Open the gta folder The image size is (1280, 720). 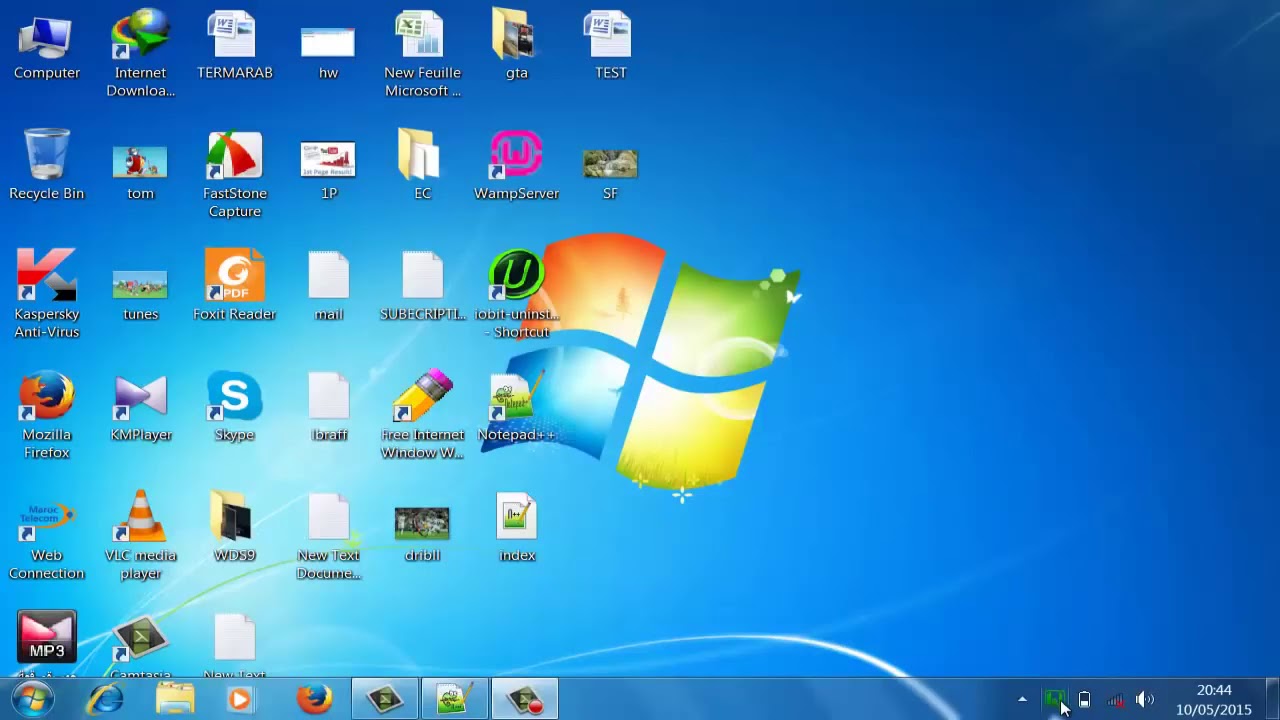pos(516,46)
